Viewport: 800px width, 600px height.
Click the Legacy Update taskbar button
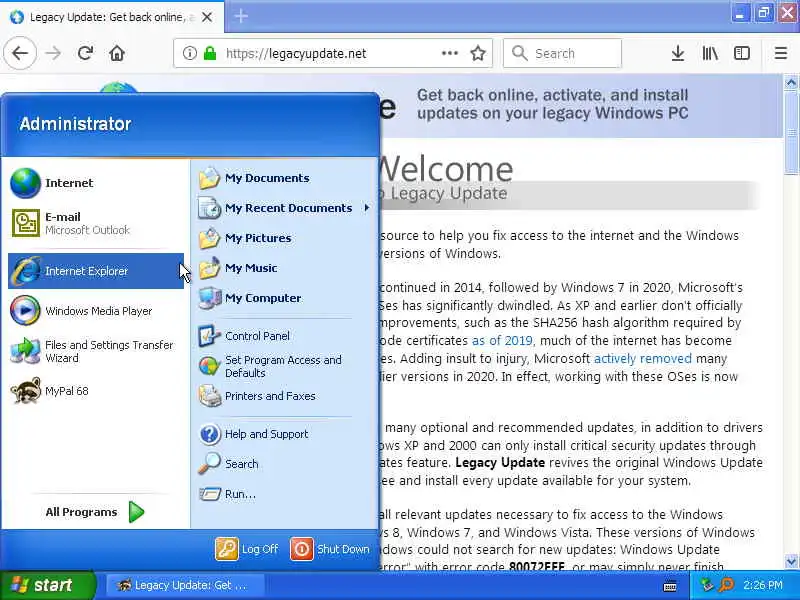[185, 585]
